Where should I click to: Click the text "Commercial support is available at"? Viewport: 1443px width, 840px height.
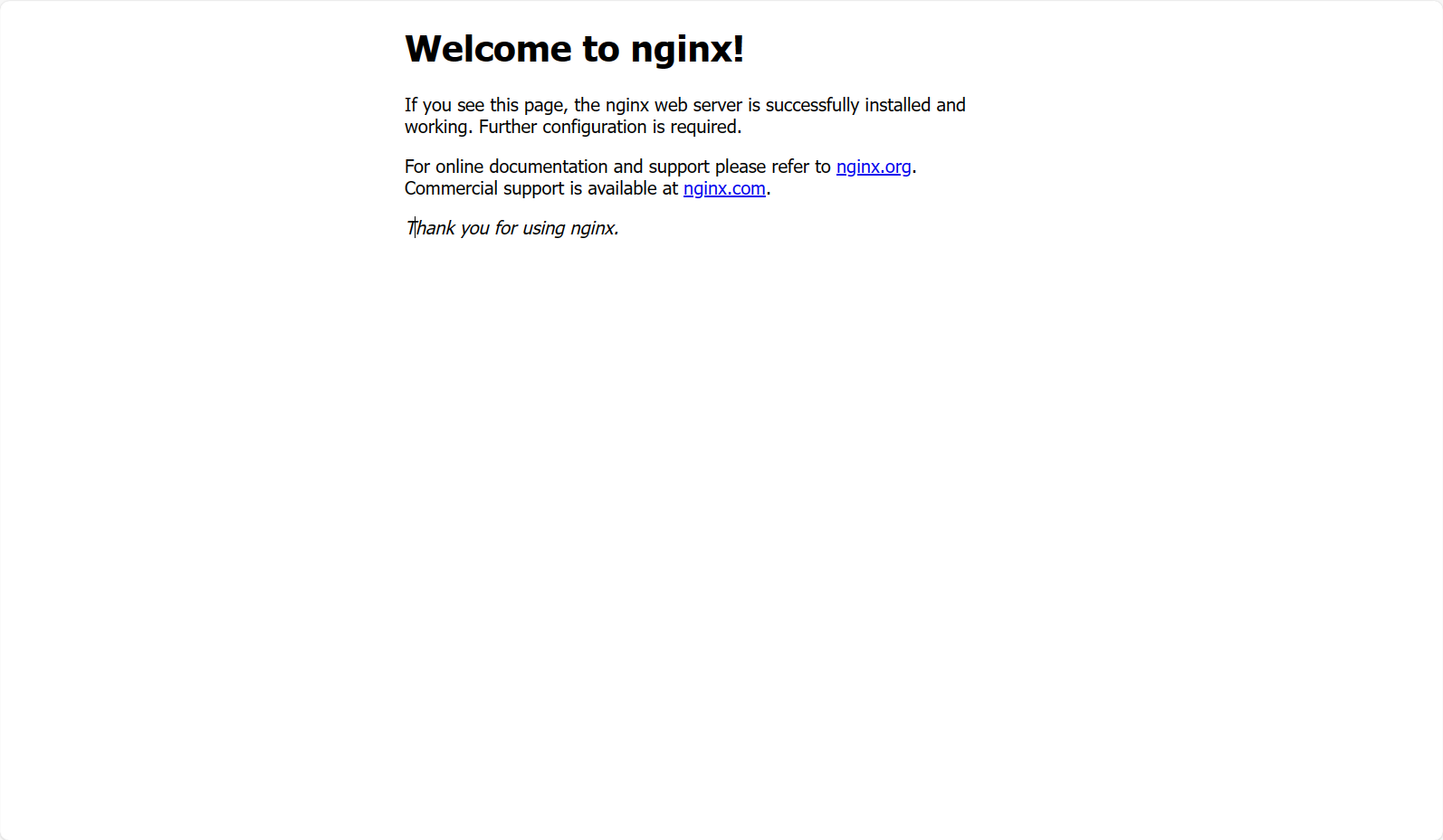(x=541, y=188)
